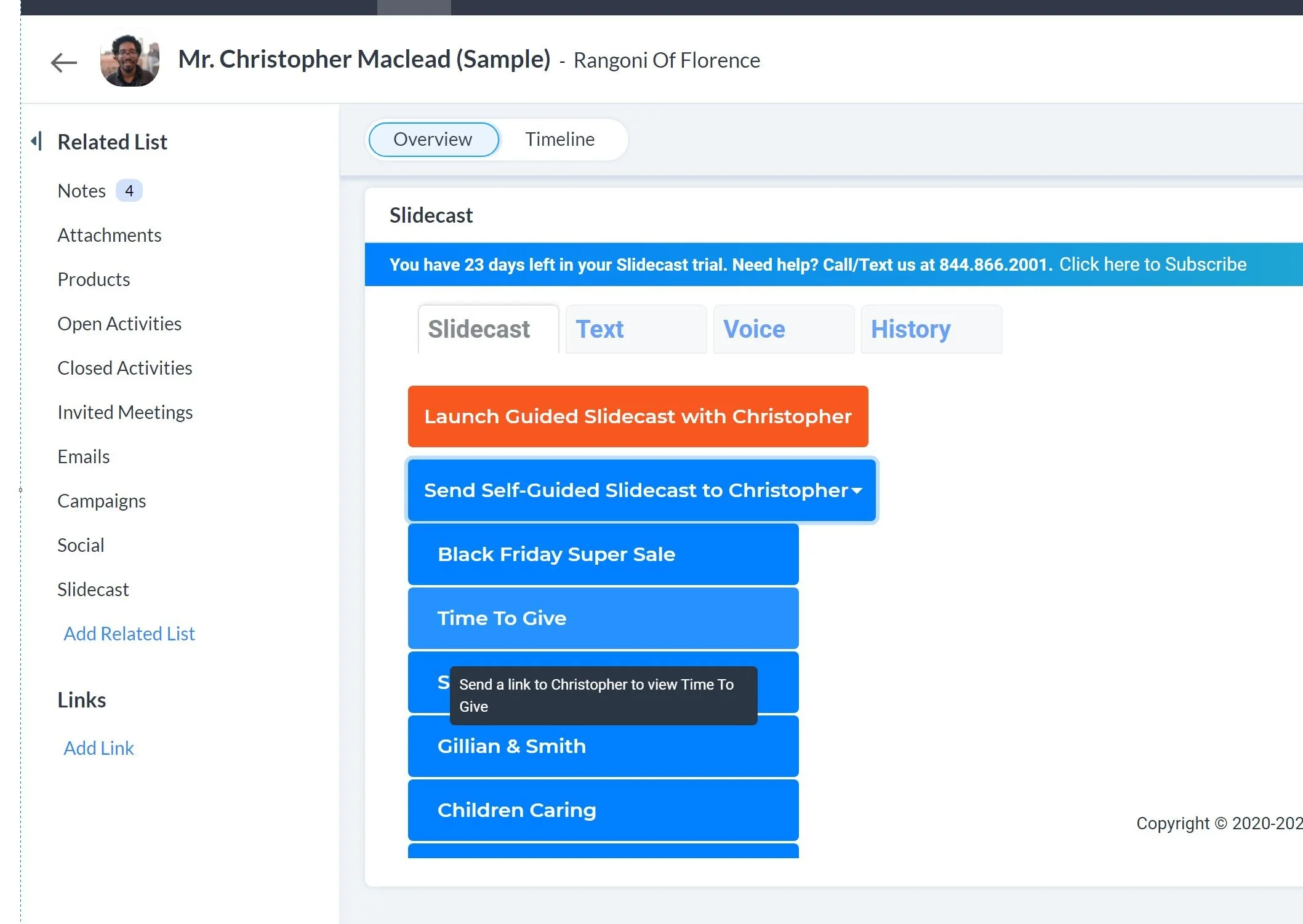The width and height of the screenshot is (1303, 924).
Task: Show Open Activities related list
Action: [119, 324]
